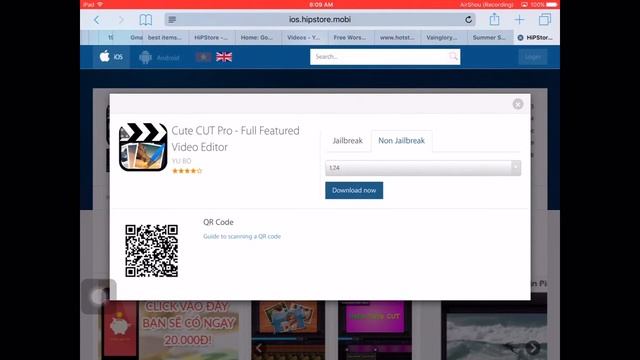Click the app's star rating
640x360 pixels.
click(x=187, y=171)
